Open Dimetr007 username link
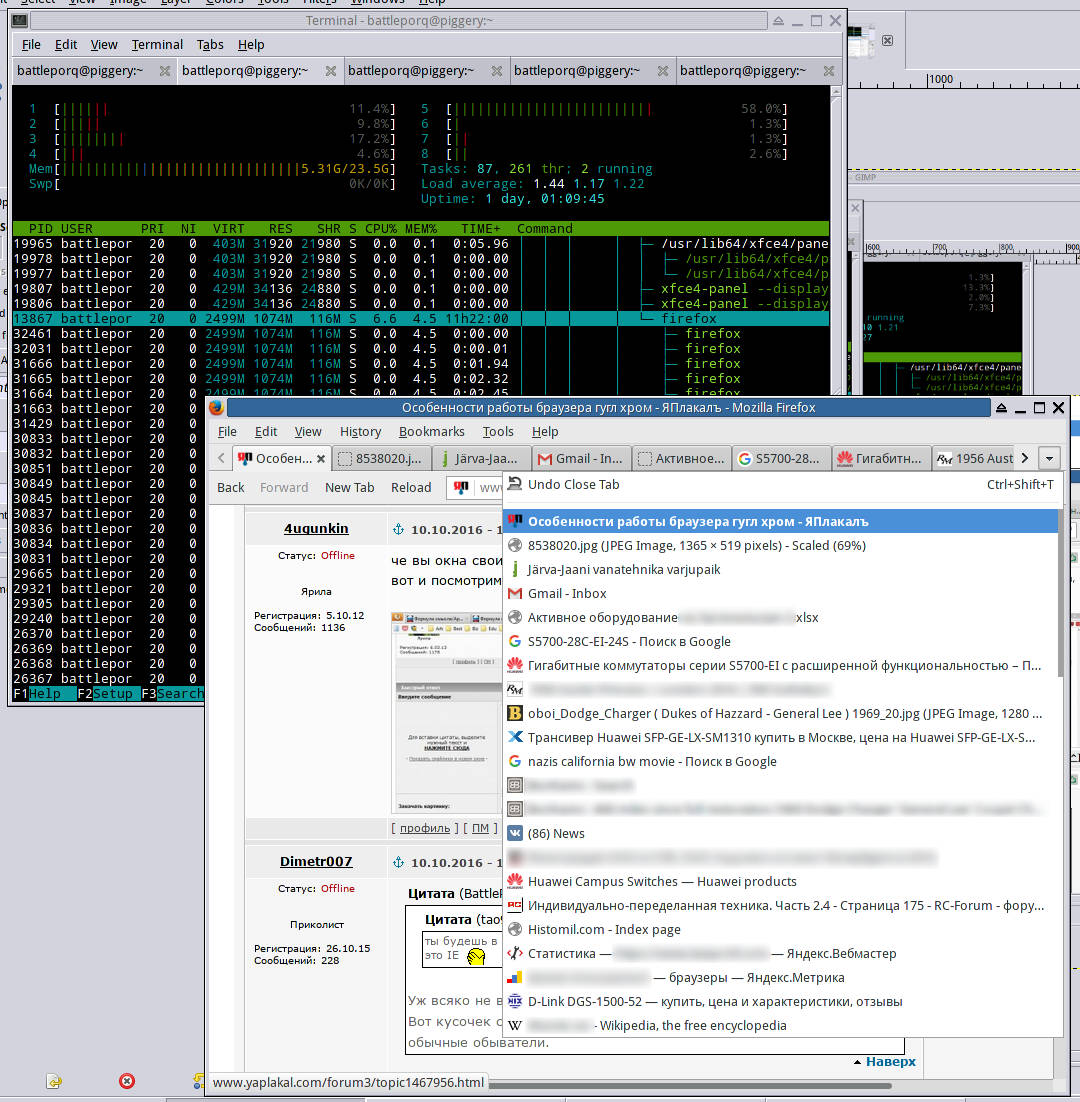 point(316,862)
